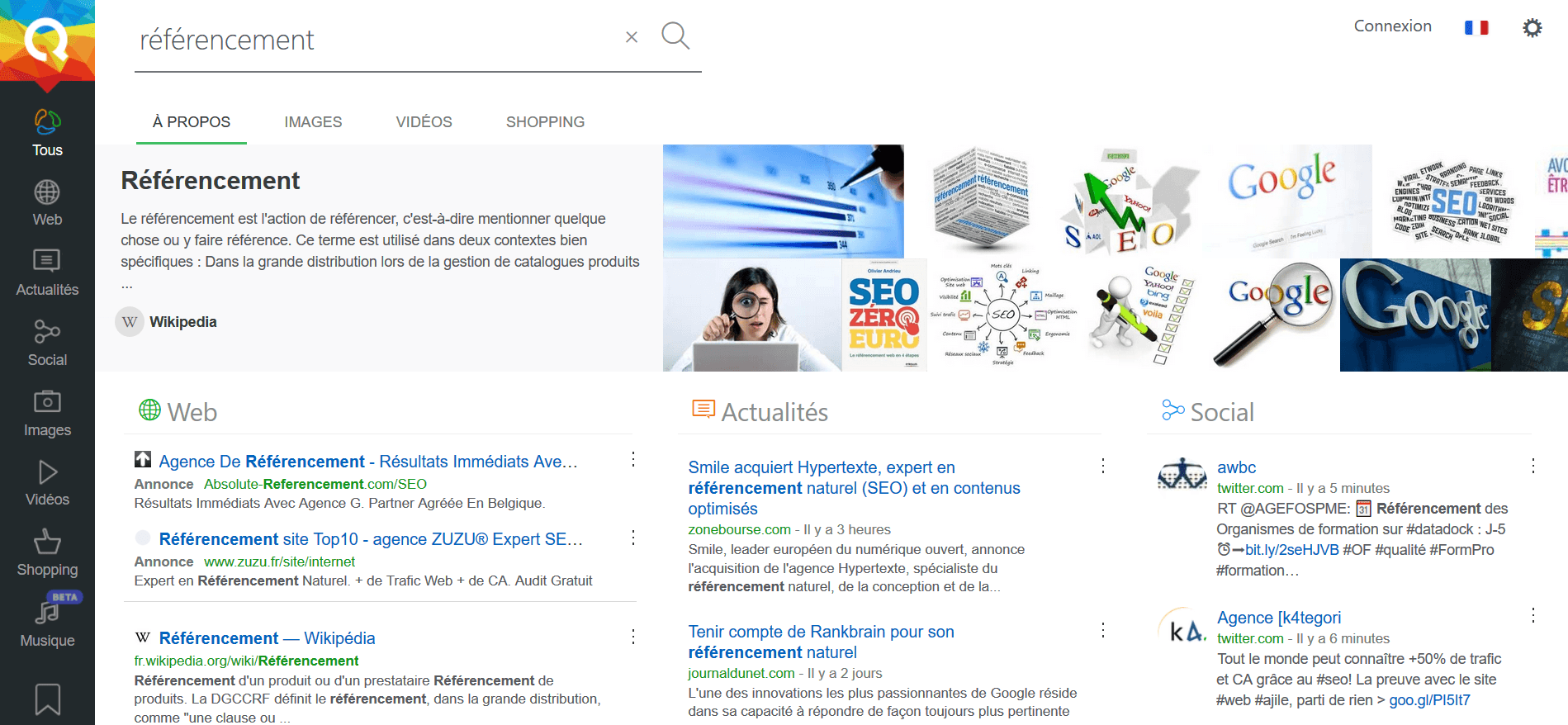
Task: Click the journaldunet.com source link
Action: pos(741,673)
